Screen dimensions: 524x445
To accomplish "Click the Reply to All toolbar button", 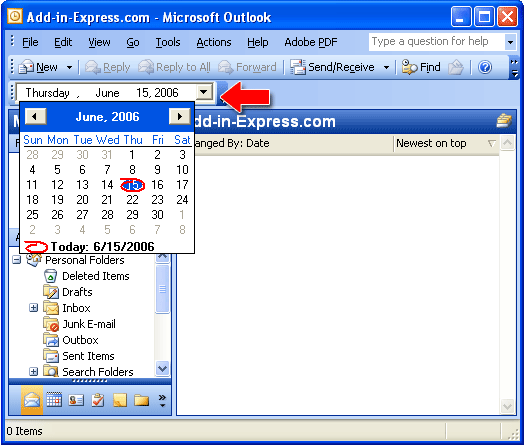I will tap(174, 67).
